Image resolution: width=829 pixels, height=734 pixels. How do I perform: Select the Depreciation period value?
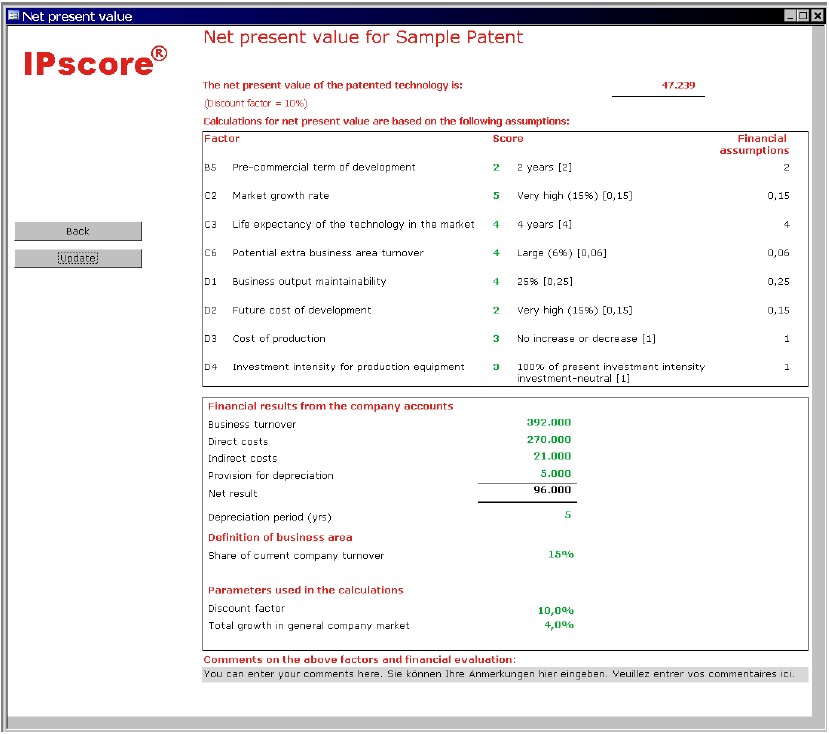click(567, 516)
